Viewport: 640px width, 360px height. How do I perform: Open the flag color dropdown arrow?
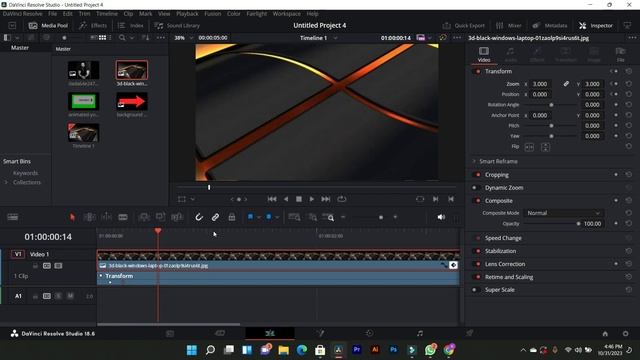click(x=259, y=217)
